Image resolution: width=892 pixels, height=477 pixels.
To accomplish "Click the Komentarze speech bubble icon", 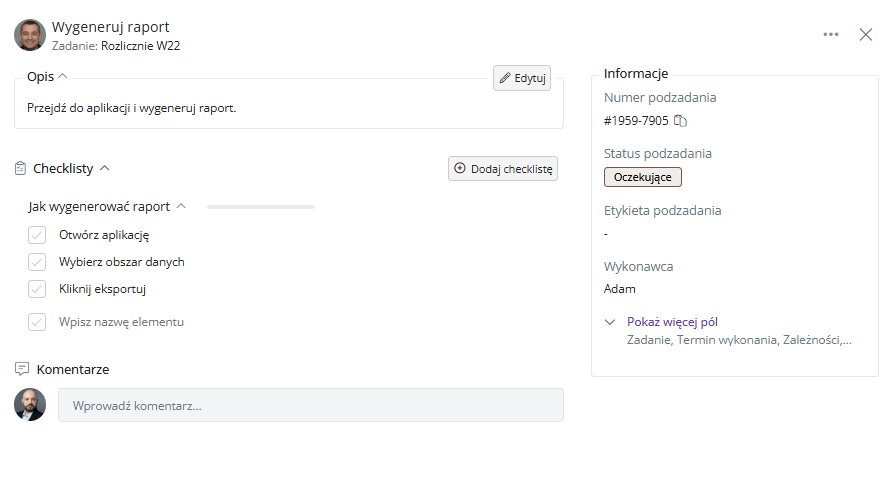I will coord(22,369).
